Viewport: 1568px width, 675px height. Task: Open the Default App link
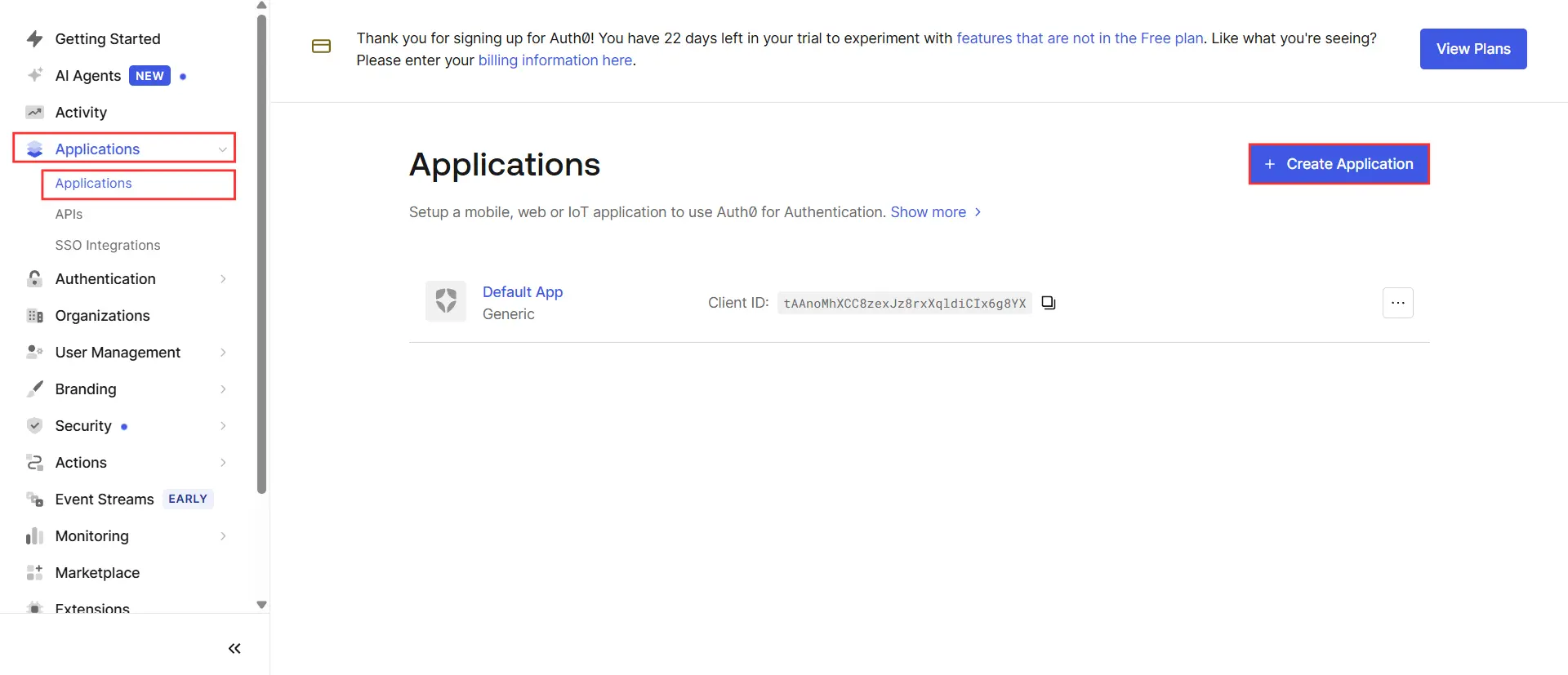tap(523, 291)
